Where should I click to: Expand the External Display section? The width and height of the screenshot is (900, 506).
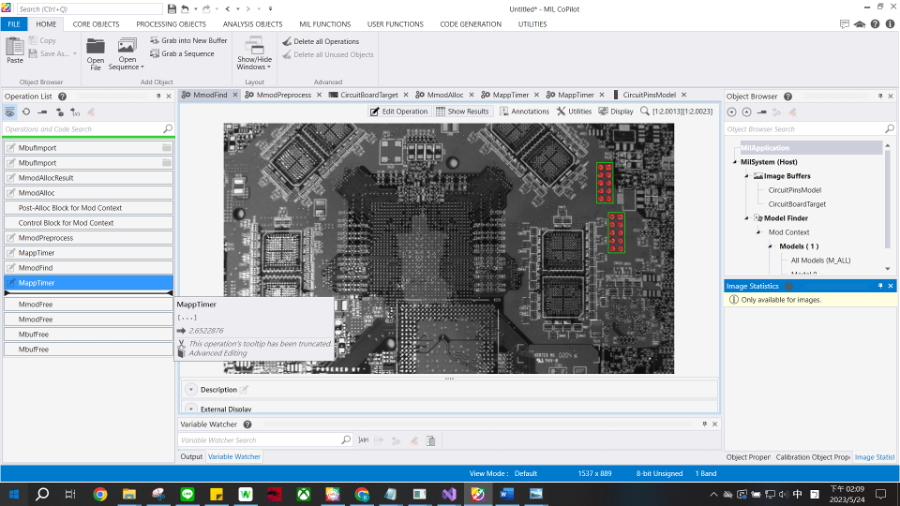[191, 408]
